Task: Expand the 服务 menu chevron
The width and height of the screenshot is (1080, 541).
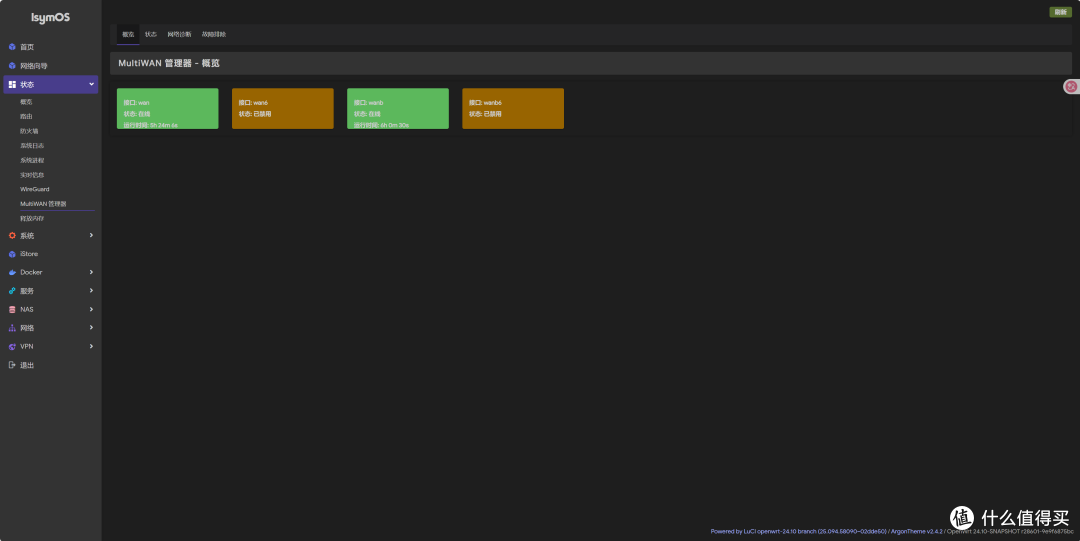Action: point(91,291)
